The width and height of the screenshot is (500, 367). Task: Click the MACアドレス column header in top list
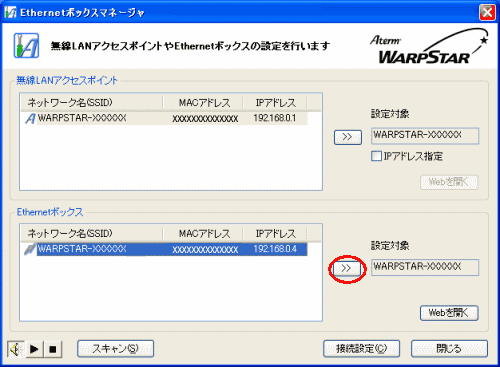pyautogui.click(x=203, y=103)
